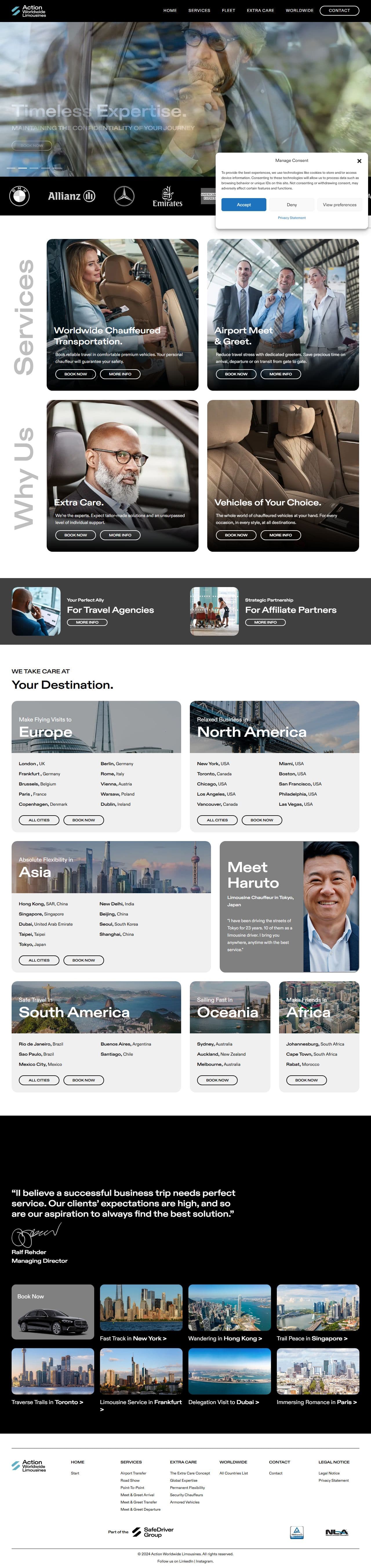371x1568 pixels.
Task: Open the Airport Transfer footer link
Action: pyautogui.click(x=133, y=1473)
